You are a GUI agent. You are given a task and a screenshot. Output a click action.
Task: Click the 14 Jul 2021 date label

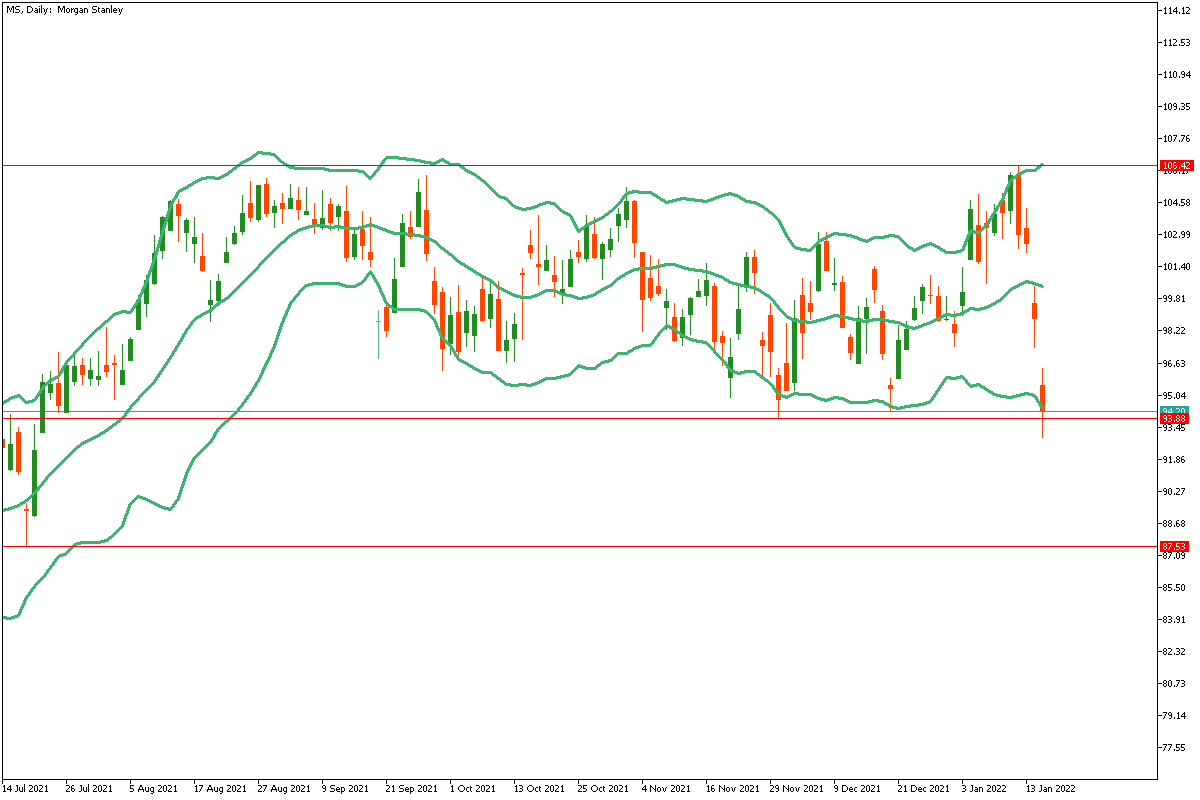(26, 788)
